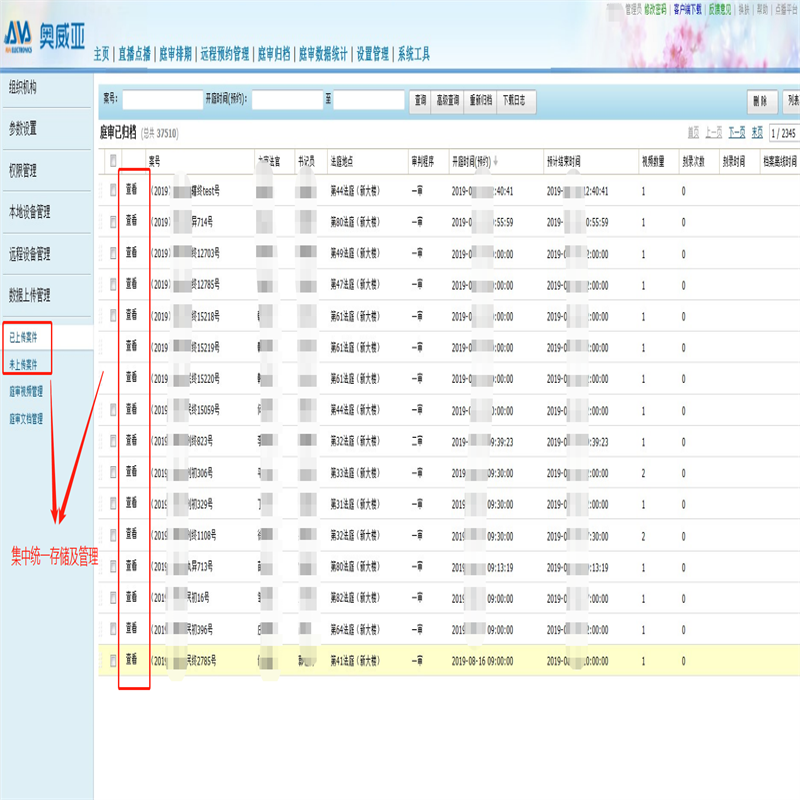Tick the select-all checkbox in the table header
This screenshot has height=800, width=800.
click(x=113, y=161)
